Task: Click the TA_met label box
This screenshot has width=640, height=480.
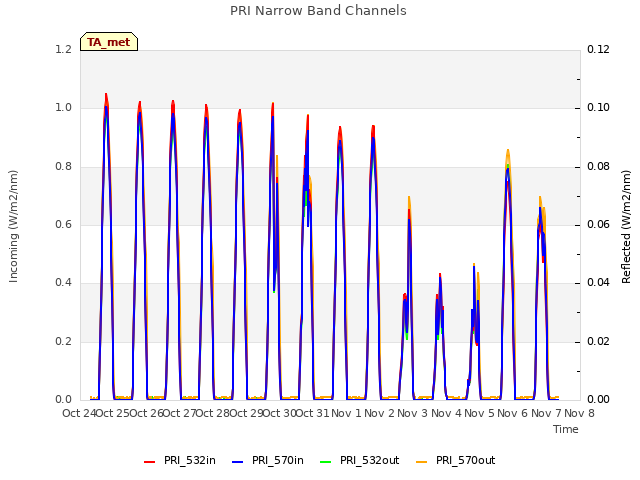Action: coord(109,42)
